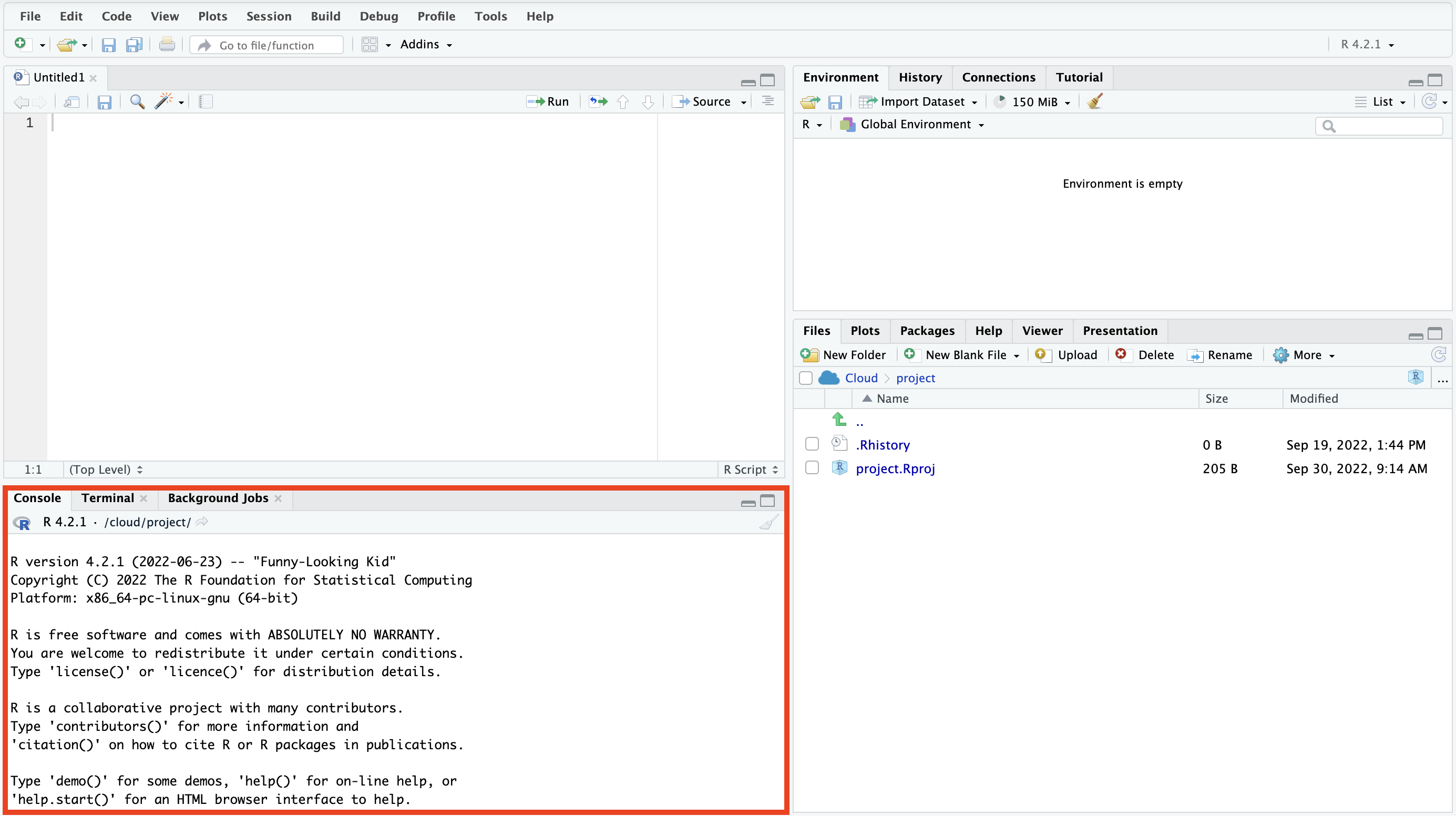1456x816 pixels.
Task: Check the checkbox next to .Rhistory
Action: point(812,444)
